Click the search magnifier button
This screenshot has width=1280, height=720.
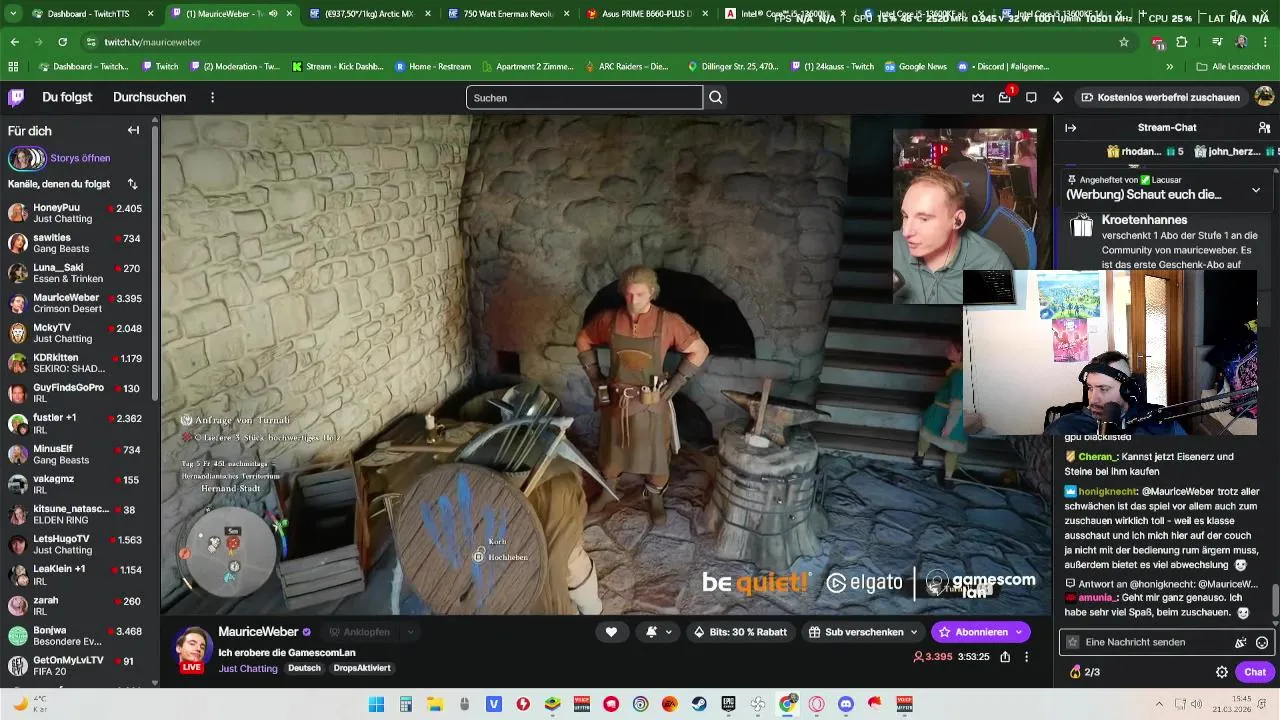(x=716, y=97)
